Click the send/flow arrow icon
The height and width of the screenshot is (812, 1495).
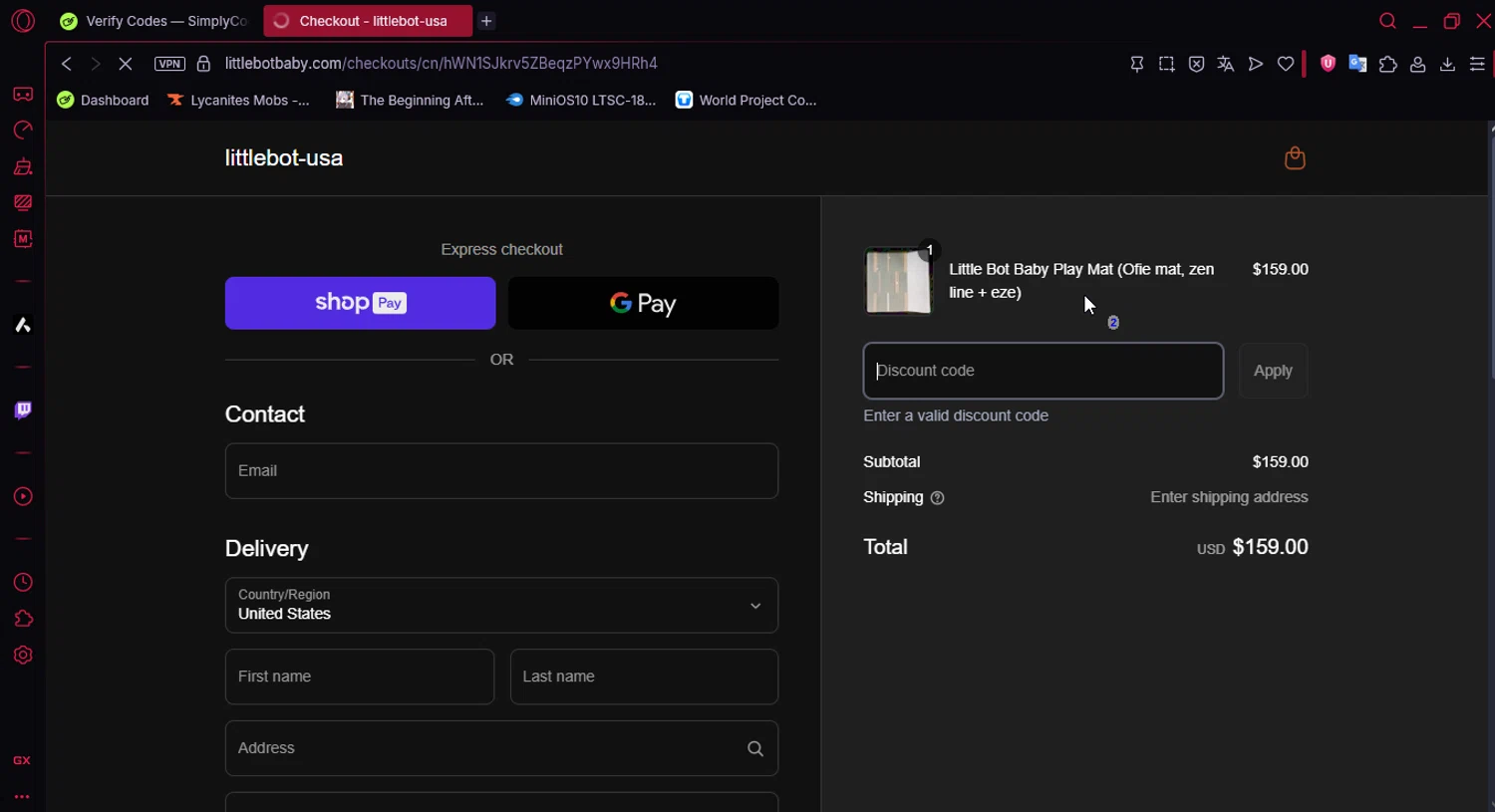[1256, 64]
